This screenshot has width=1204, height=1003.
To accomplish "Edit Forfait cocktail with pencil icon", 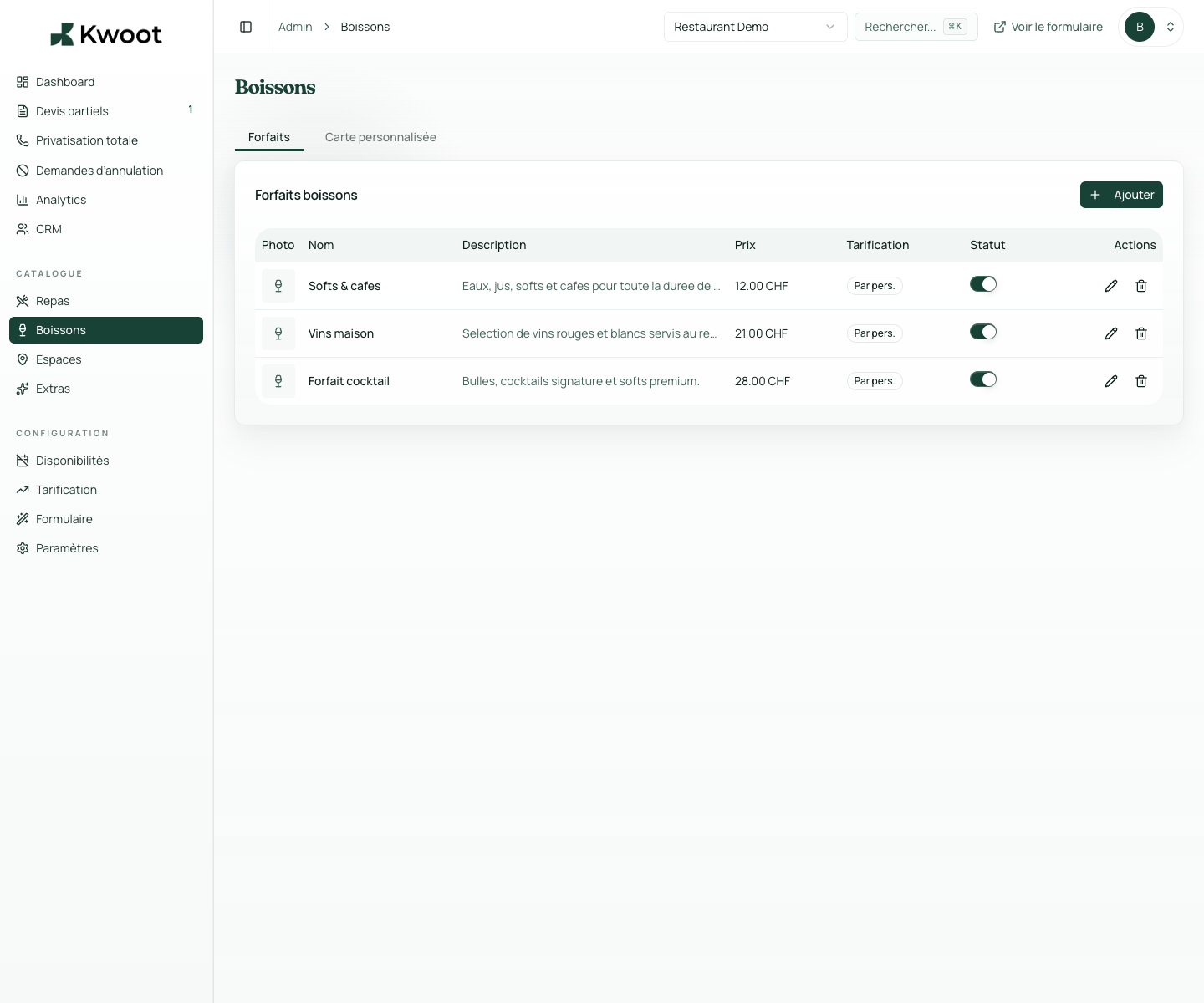I will pos(1111,381).
